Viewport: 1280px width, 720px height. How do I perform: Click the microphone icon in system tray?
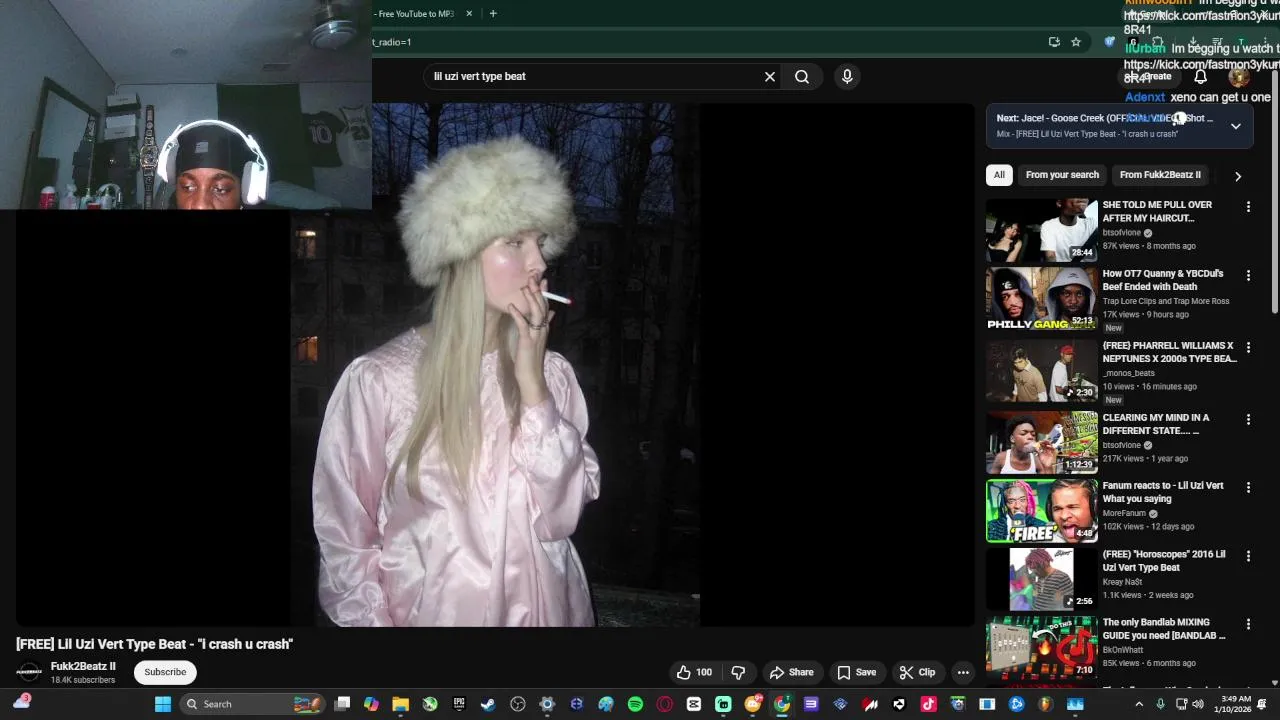click(1161, 704)
